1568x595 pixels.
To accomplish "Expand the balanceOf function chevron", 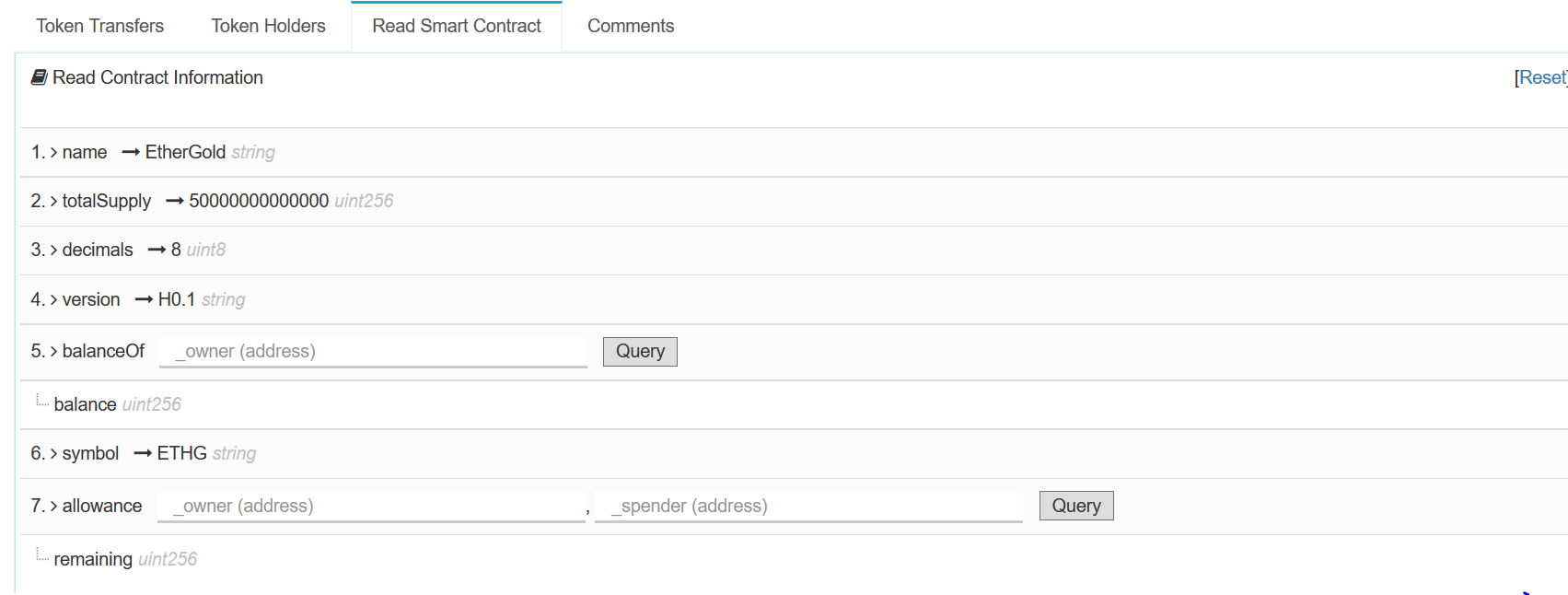I will point(53,352).
